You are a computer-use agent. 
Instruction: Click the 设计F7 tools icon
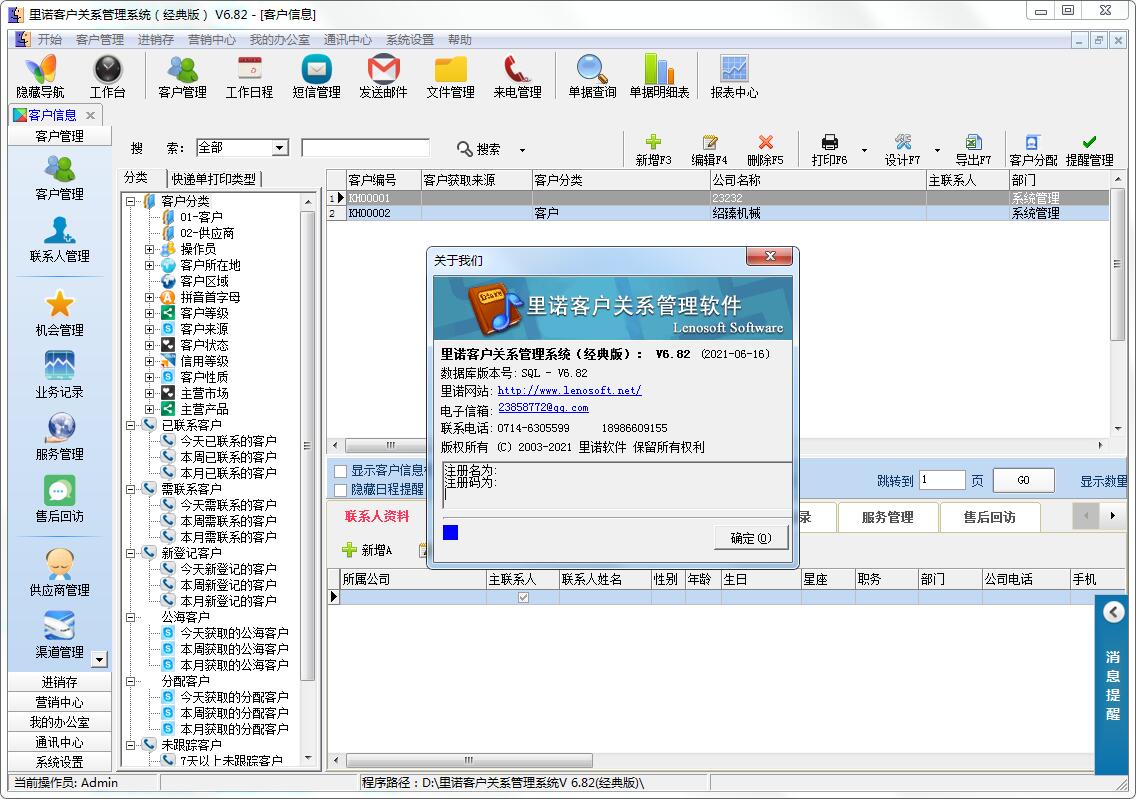(x=902, y=150)
